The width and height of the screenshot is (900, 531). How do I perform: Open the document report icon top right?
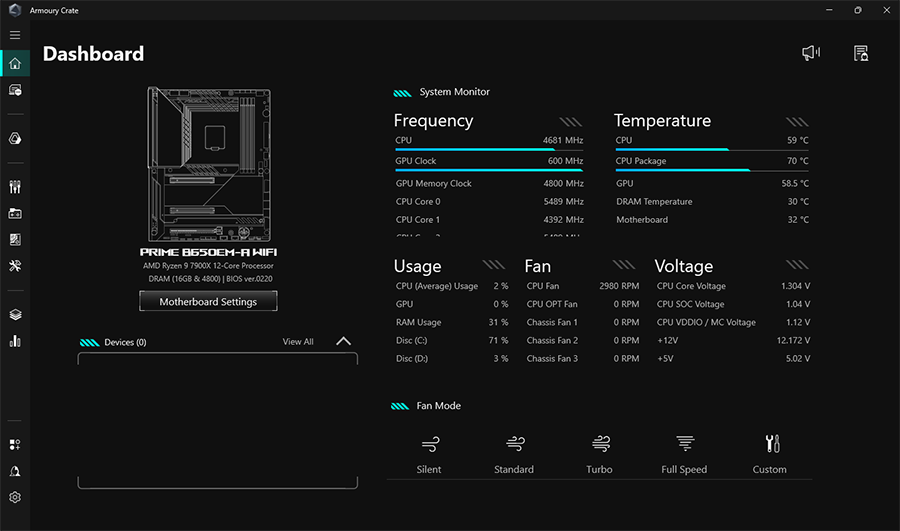tap(860, 53)
